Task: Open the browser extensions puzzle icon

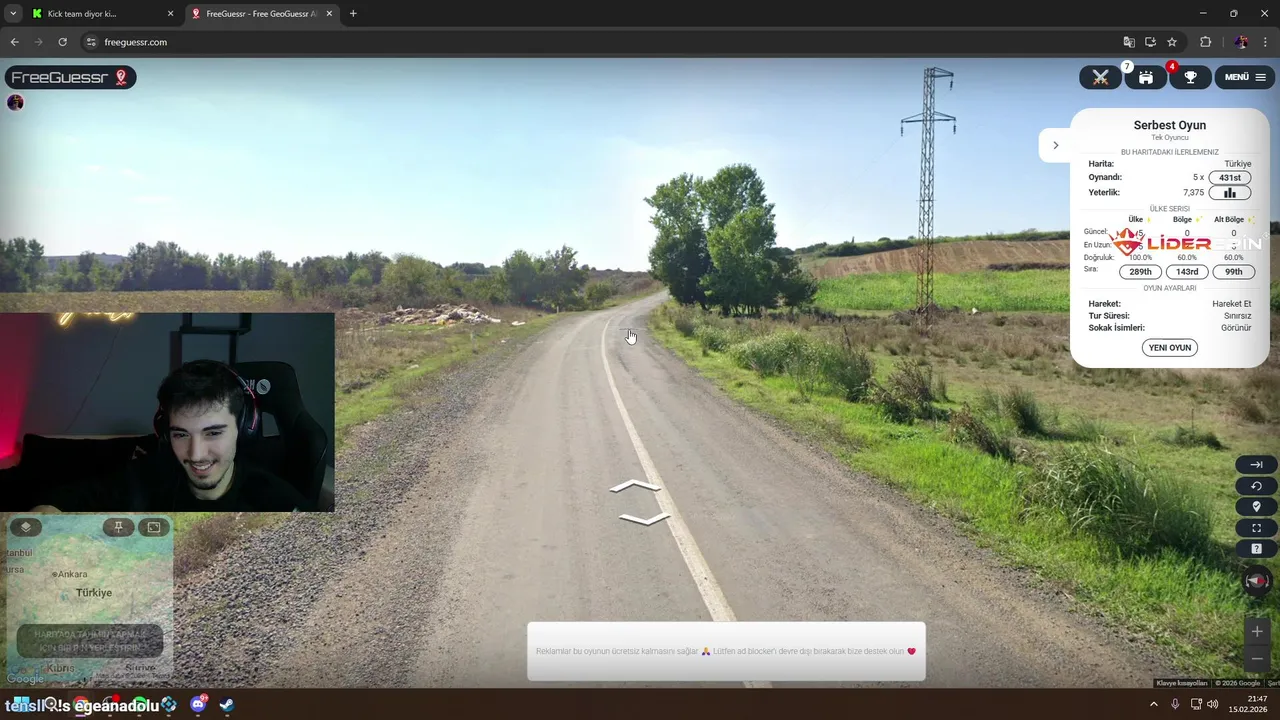Action: (1206, 42)
